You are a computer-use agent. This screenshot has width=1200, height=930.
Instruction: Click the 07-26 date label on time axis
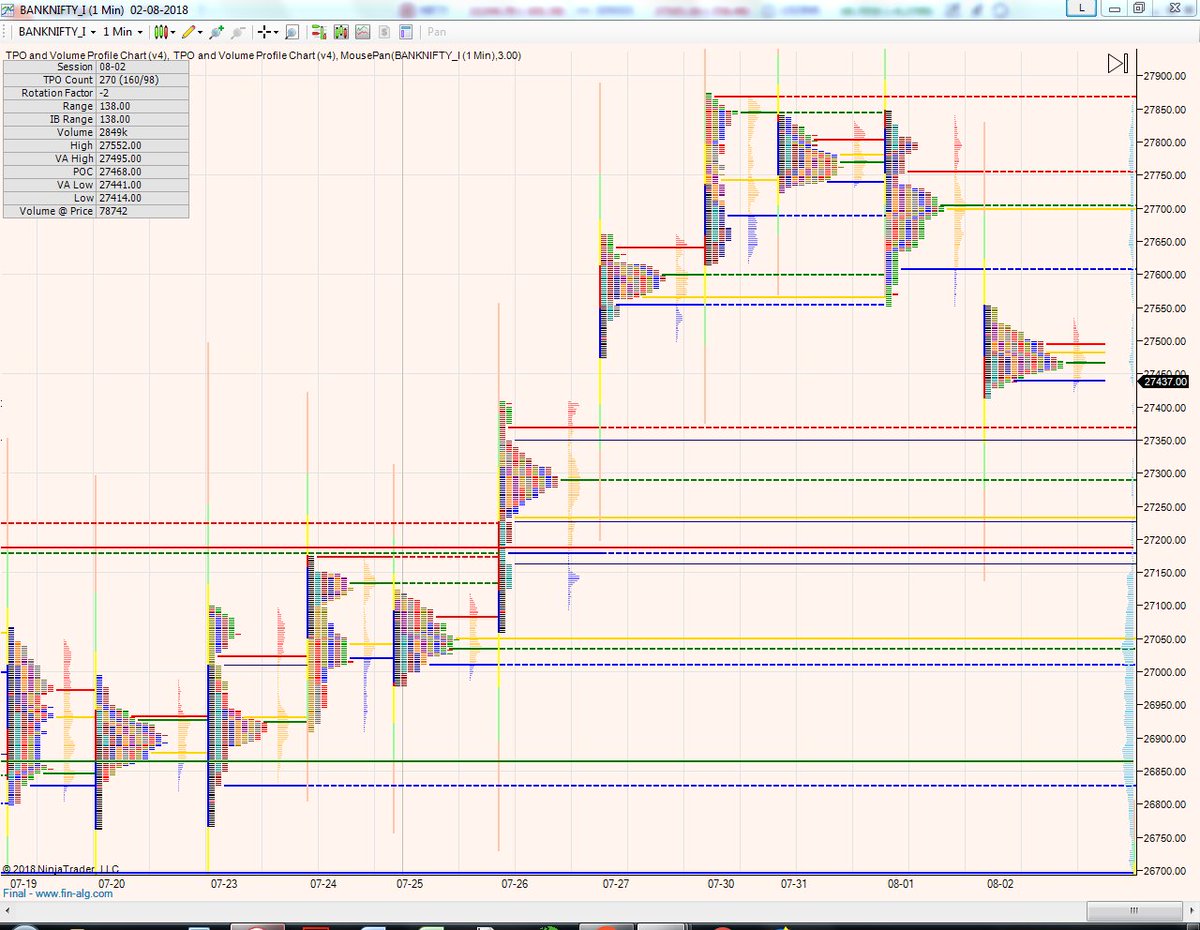[514, 884]
